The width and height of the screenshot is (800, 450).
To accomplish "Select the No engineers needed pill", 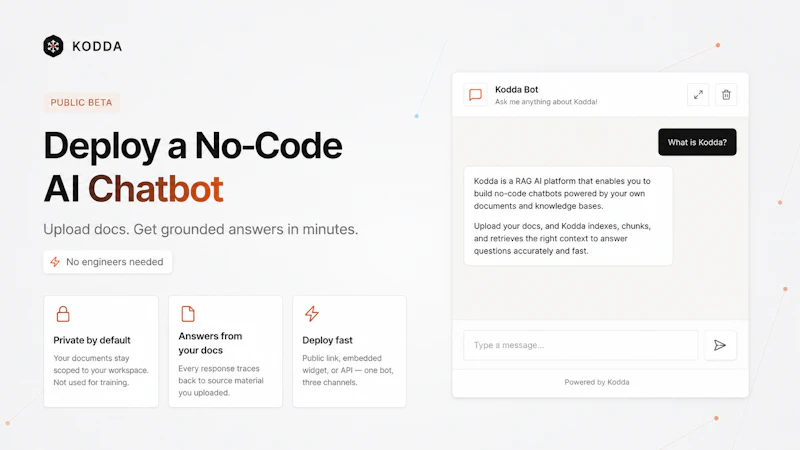I will pos(108,262).
